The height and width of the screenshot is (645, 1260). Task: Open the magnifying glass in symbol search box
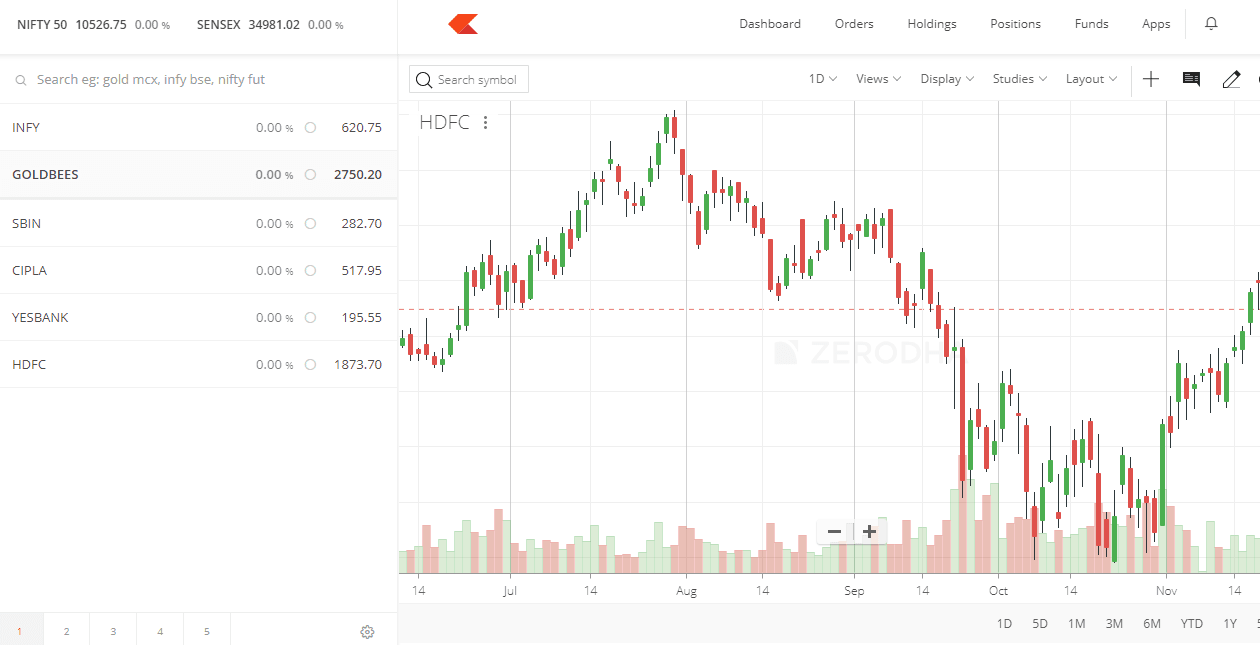click(x=424, y=79)
